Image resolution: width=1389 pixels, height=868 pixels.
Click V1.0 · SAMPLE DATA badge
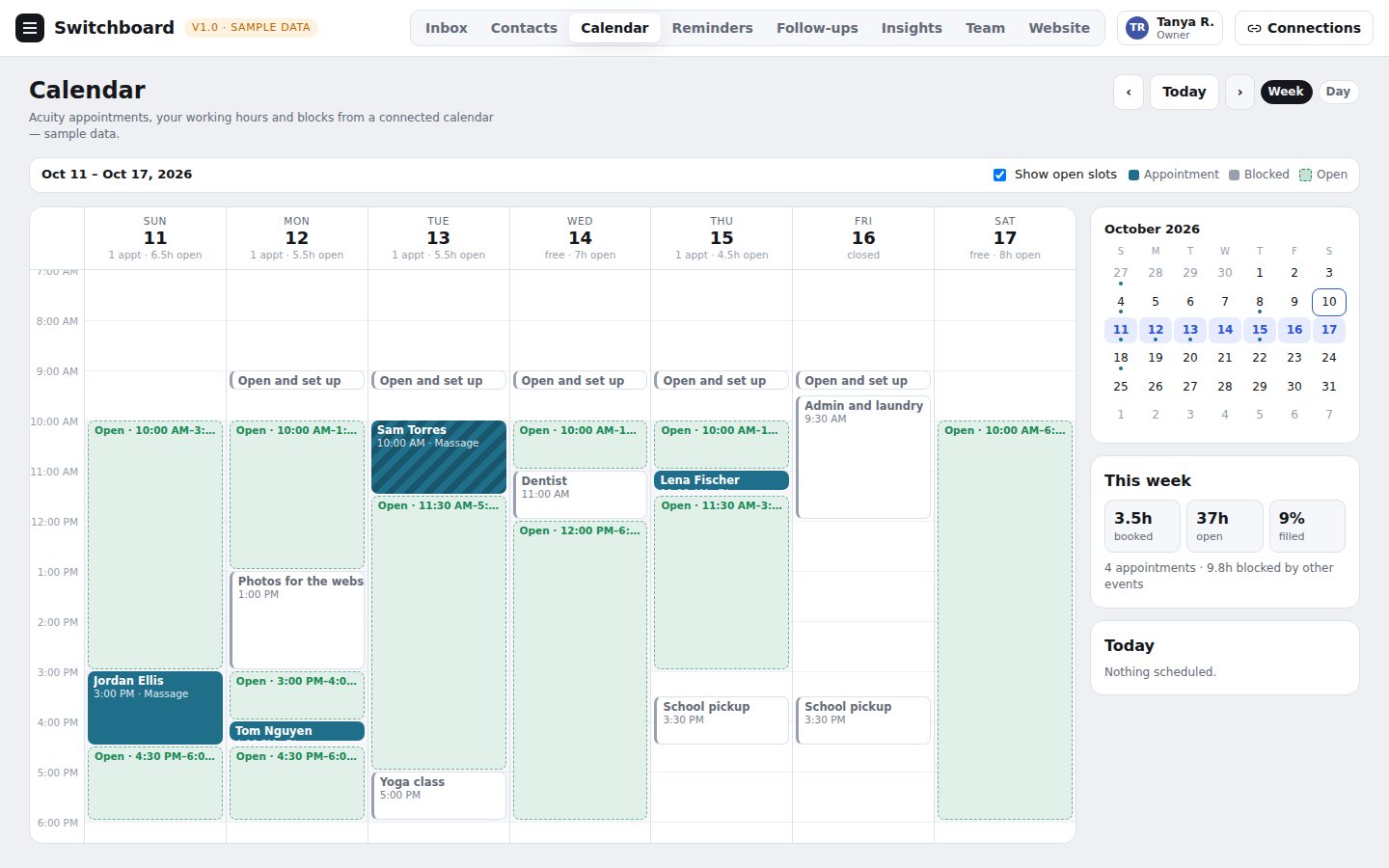[x=251, y=28]
